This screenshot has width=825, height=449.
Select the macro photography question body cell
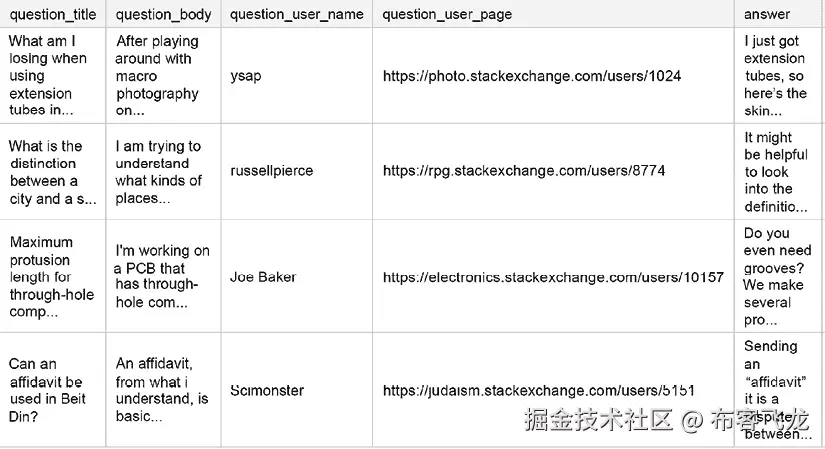(x=158, y=76)
